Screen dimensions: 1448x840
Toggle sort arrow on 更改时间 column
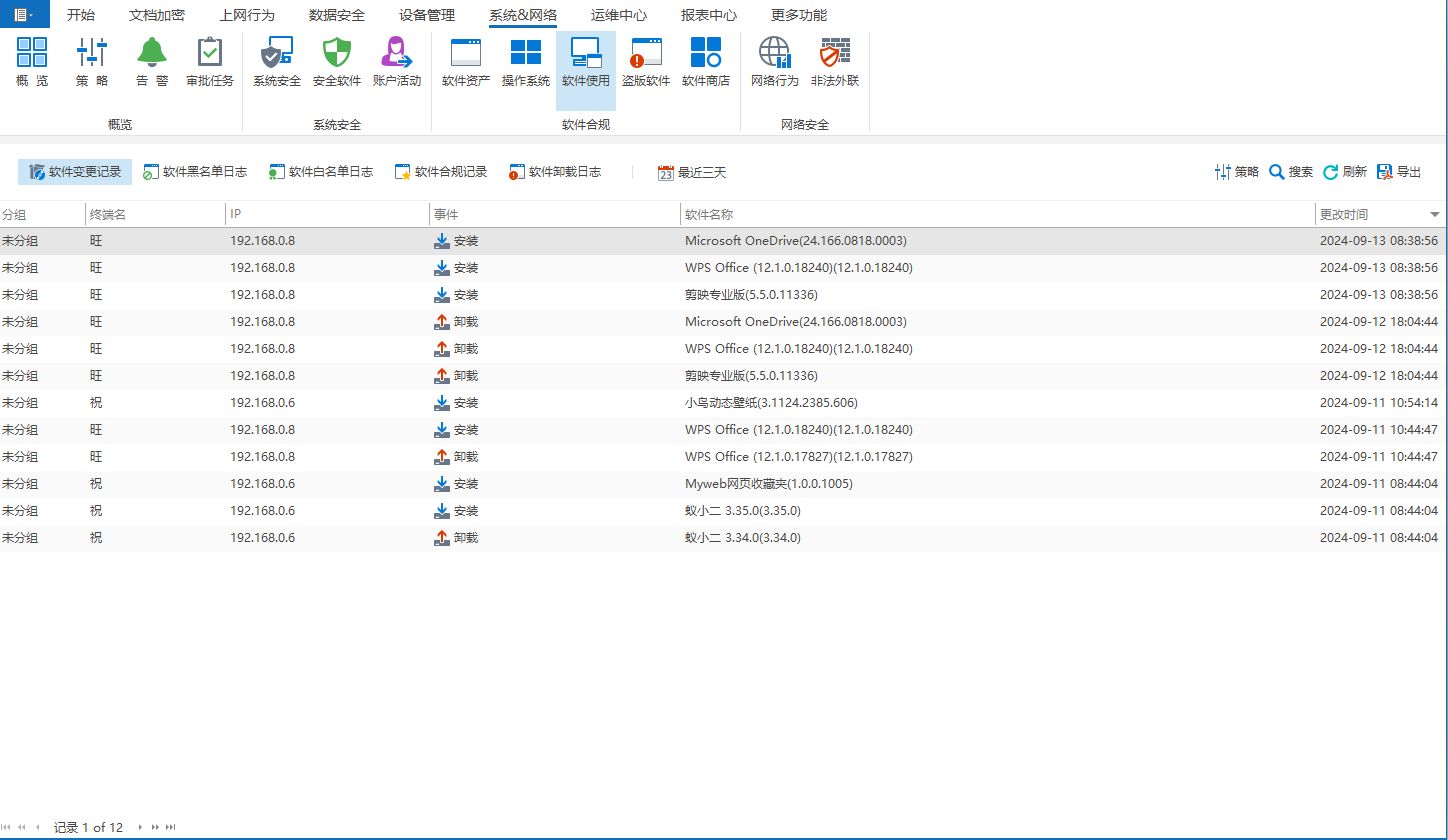click(1435, 215)
